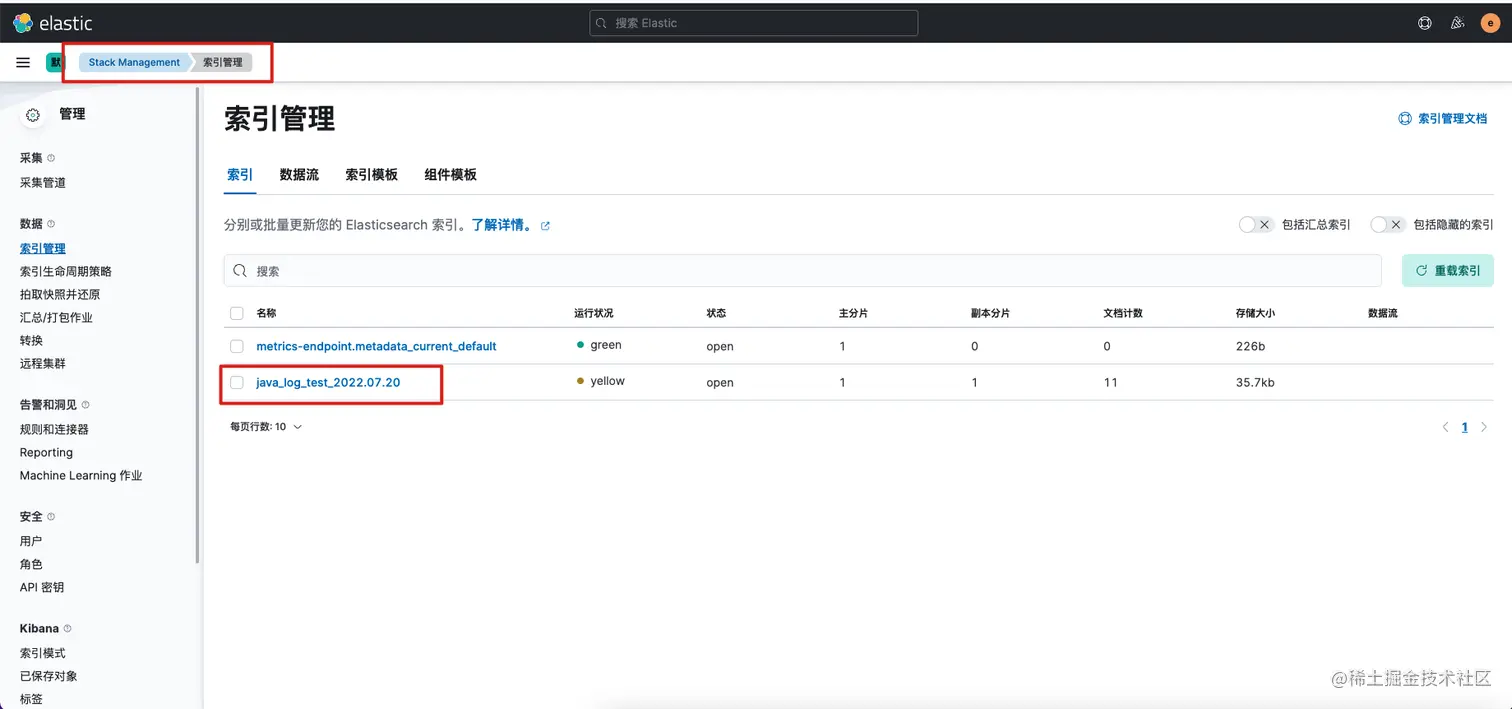Open the help menu lifebuoy icon
Image resolution: width=1512 pixels, height=709 pixels.
tap(1425, 22)
